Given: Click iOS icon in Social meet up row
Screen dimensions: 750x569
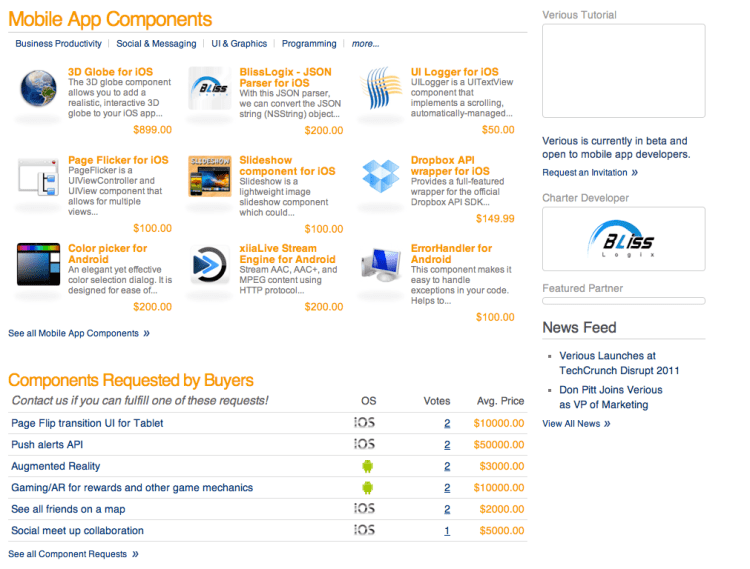Looking at the screenshot, I should 364,530.
